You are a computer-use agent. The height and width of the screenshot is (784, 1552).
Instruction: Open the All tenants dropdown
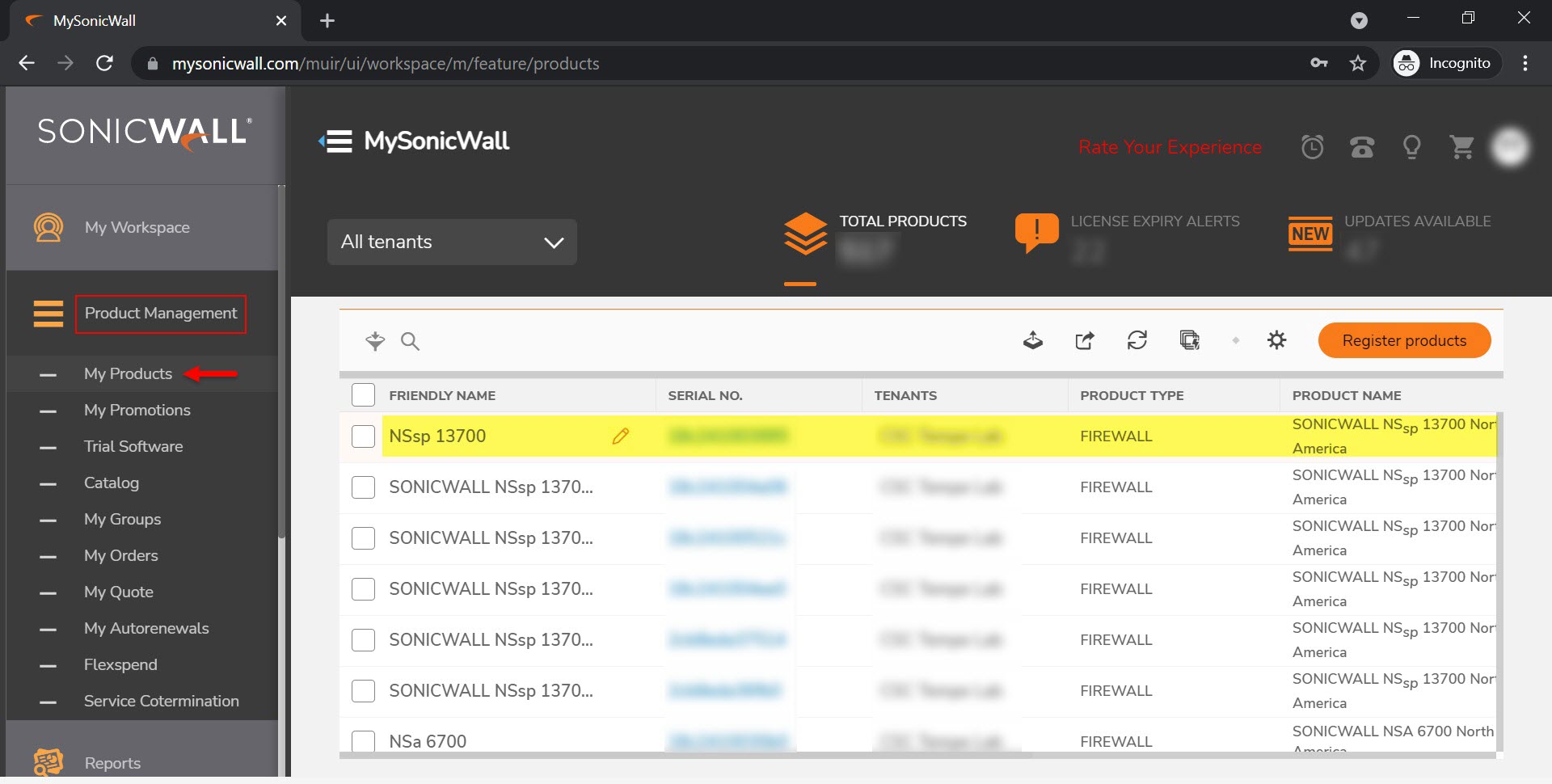click(x=452, y=242)
